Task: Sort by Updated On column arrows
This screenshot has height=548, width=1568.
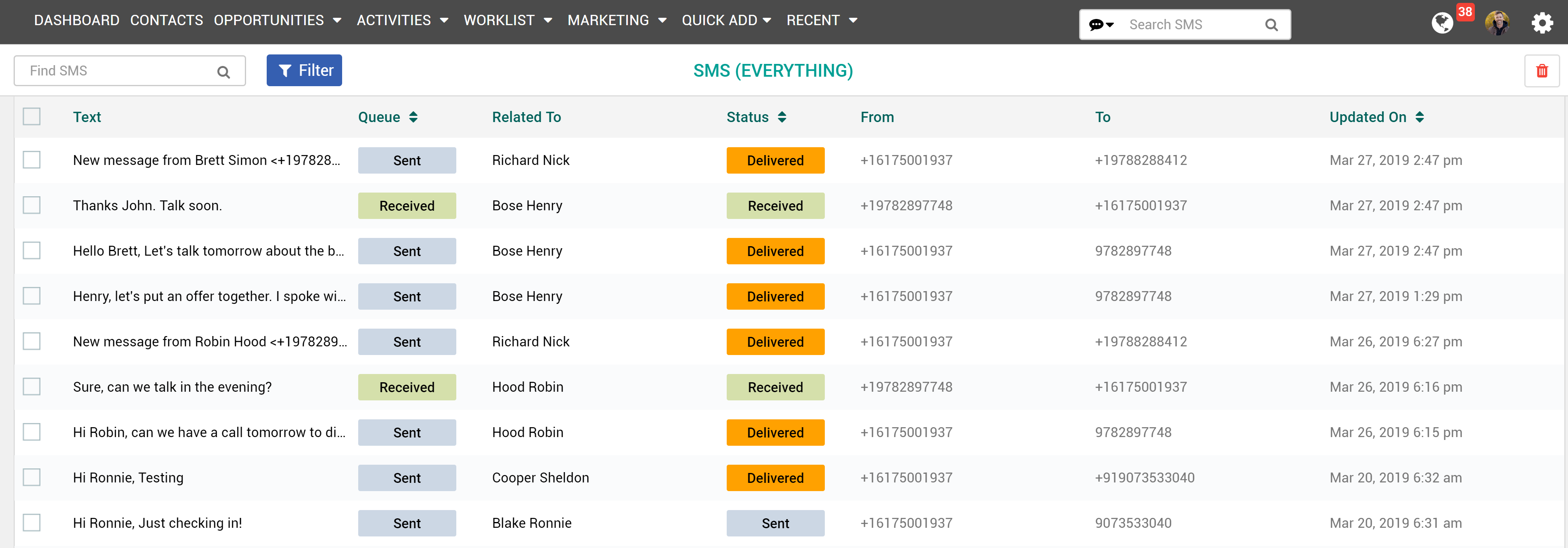Action: coord(1420,117)
